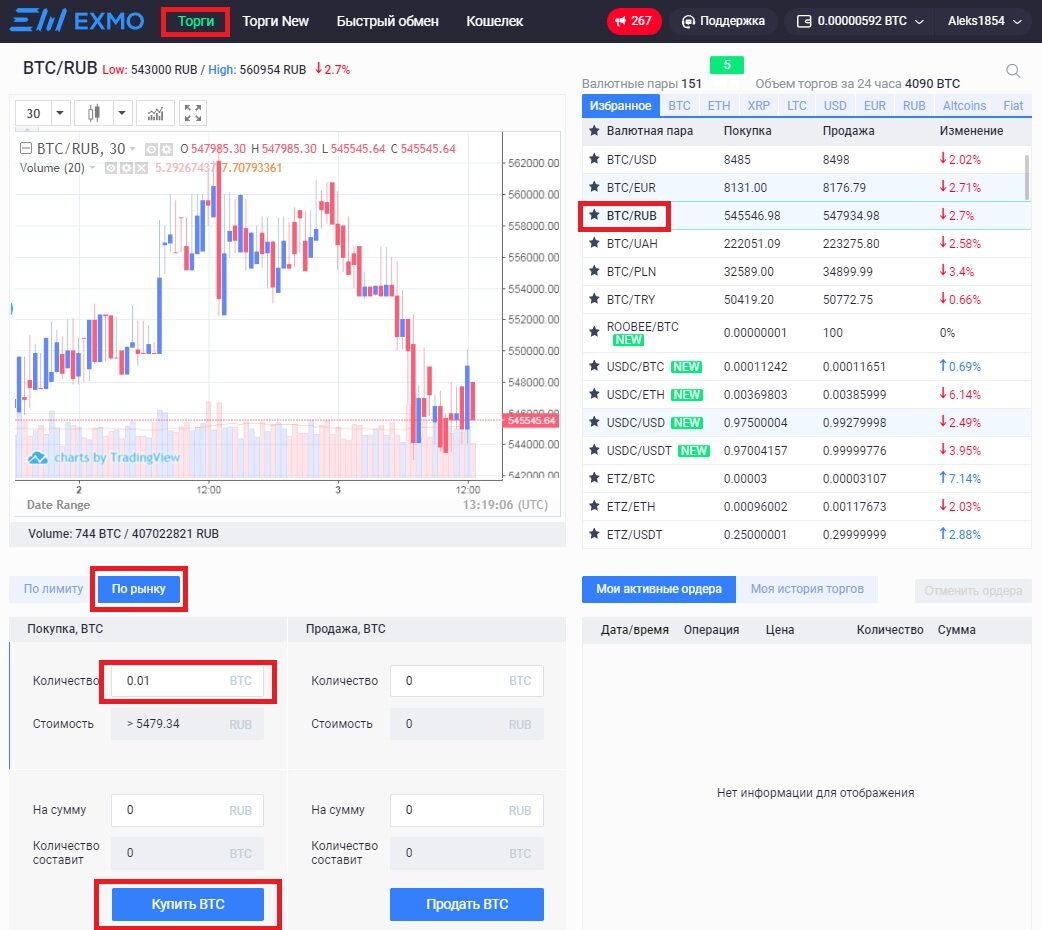The image size is (1042, 930).
Task: Select the candlestick chart style icon
Action: (x=94, y=113)
